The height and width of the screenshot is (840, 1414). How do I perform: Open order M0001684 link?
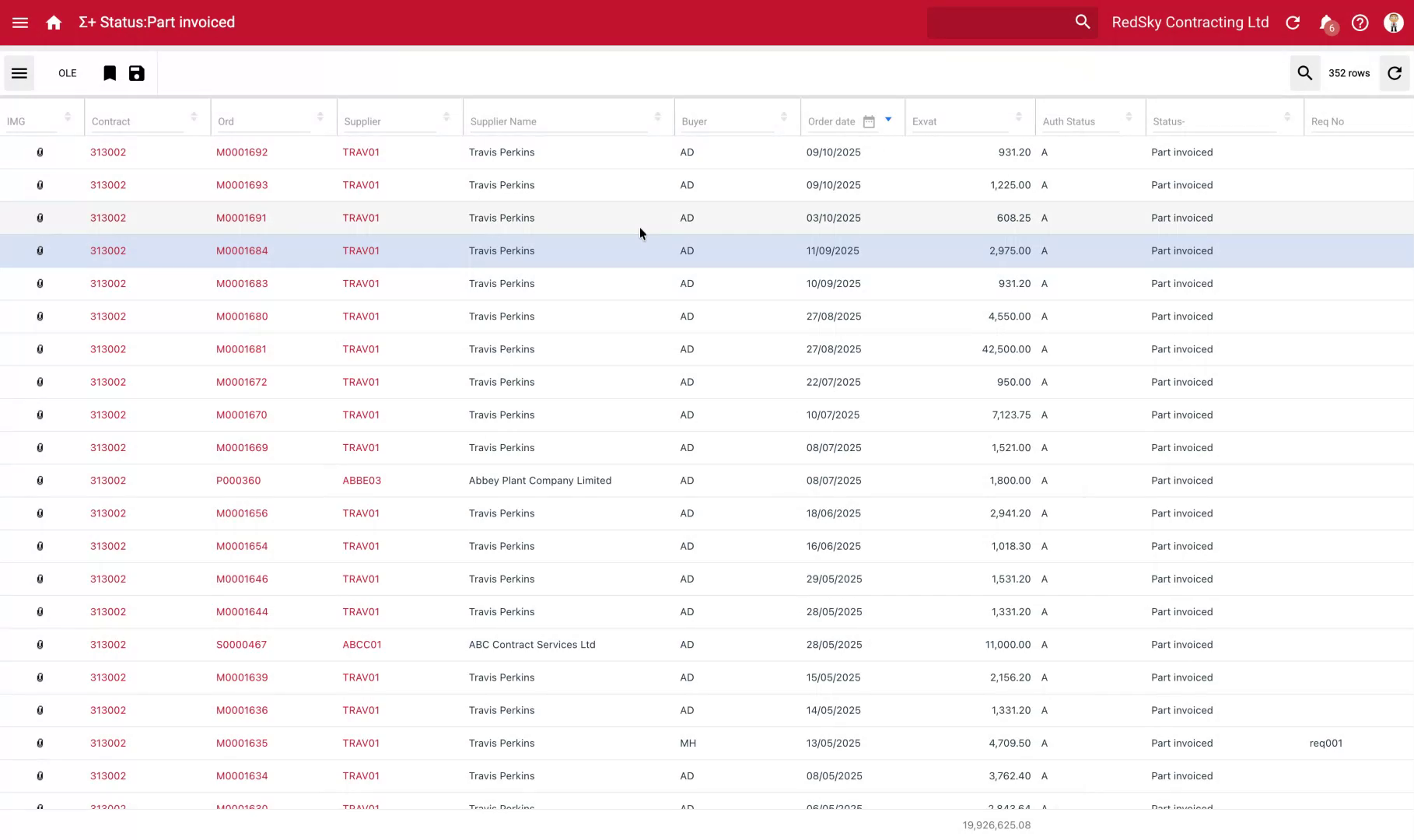pos(242,250)
